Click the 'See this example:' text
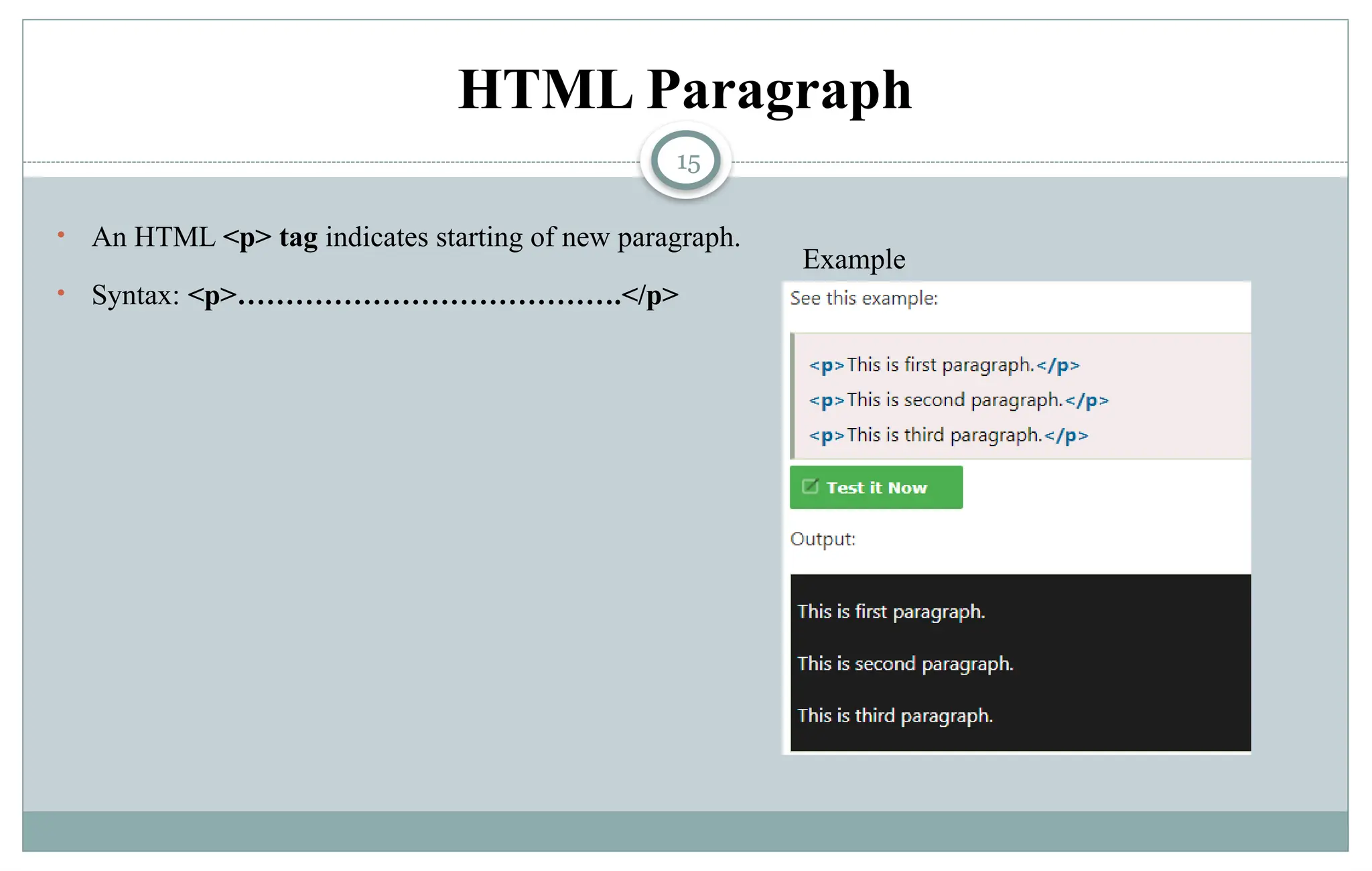1372x871 pixels. click(864, 298)
